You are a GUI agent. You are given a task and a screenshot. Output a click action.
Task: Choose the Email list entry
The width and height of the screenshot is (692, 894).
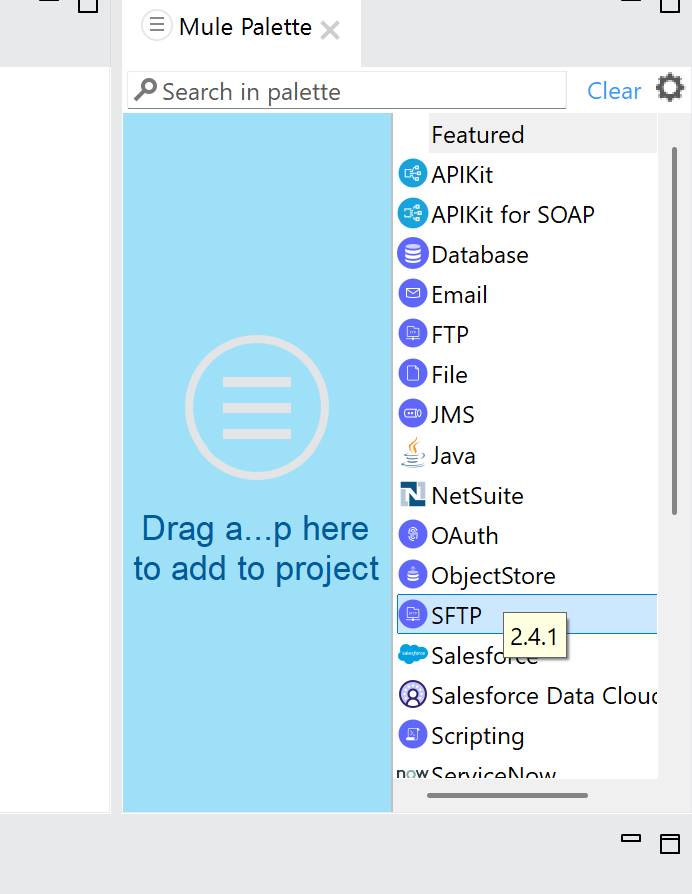(x=459, y=295)
